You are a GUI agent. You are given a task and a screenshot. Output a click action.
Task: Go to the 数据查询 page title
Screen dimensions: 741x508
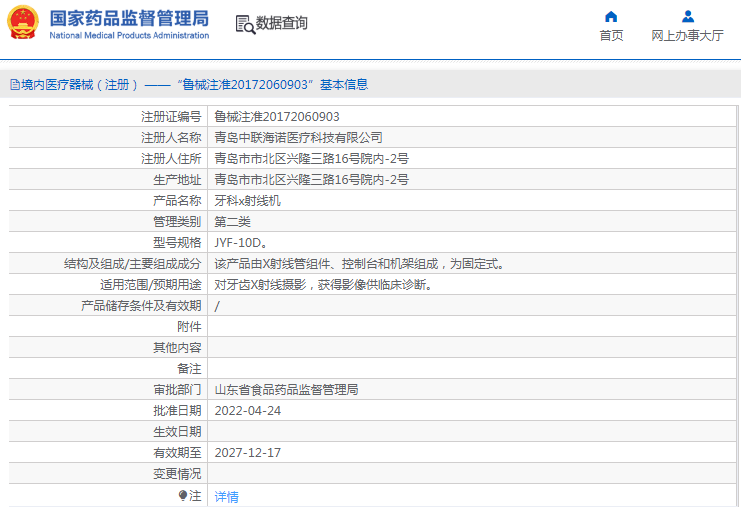pos(282,23)
